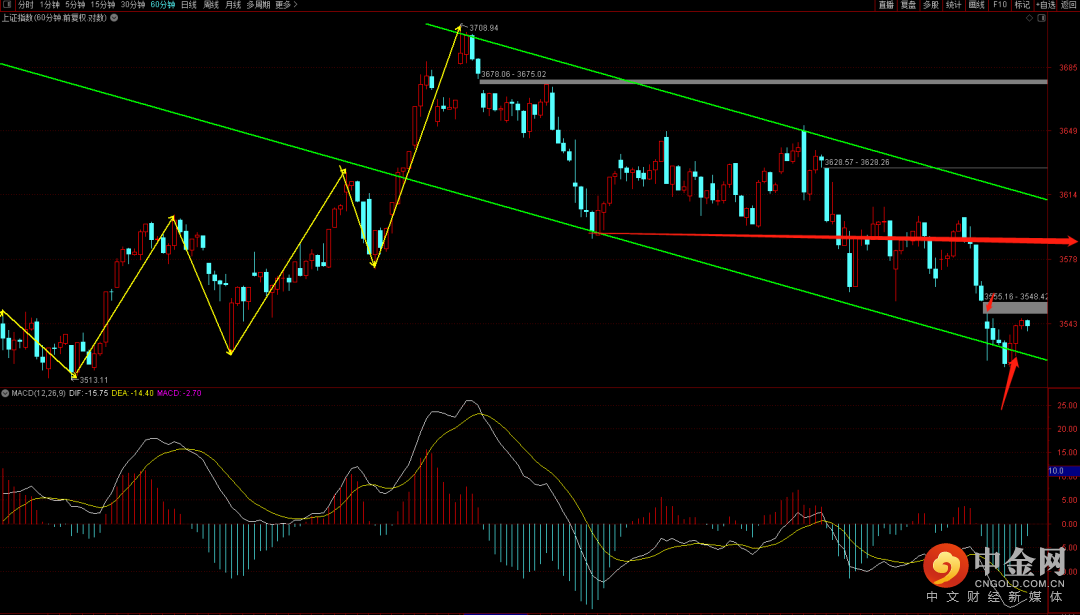Select the 30分钟 period tab

[x=132, y=5]
